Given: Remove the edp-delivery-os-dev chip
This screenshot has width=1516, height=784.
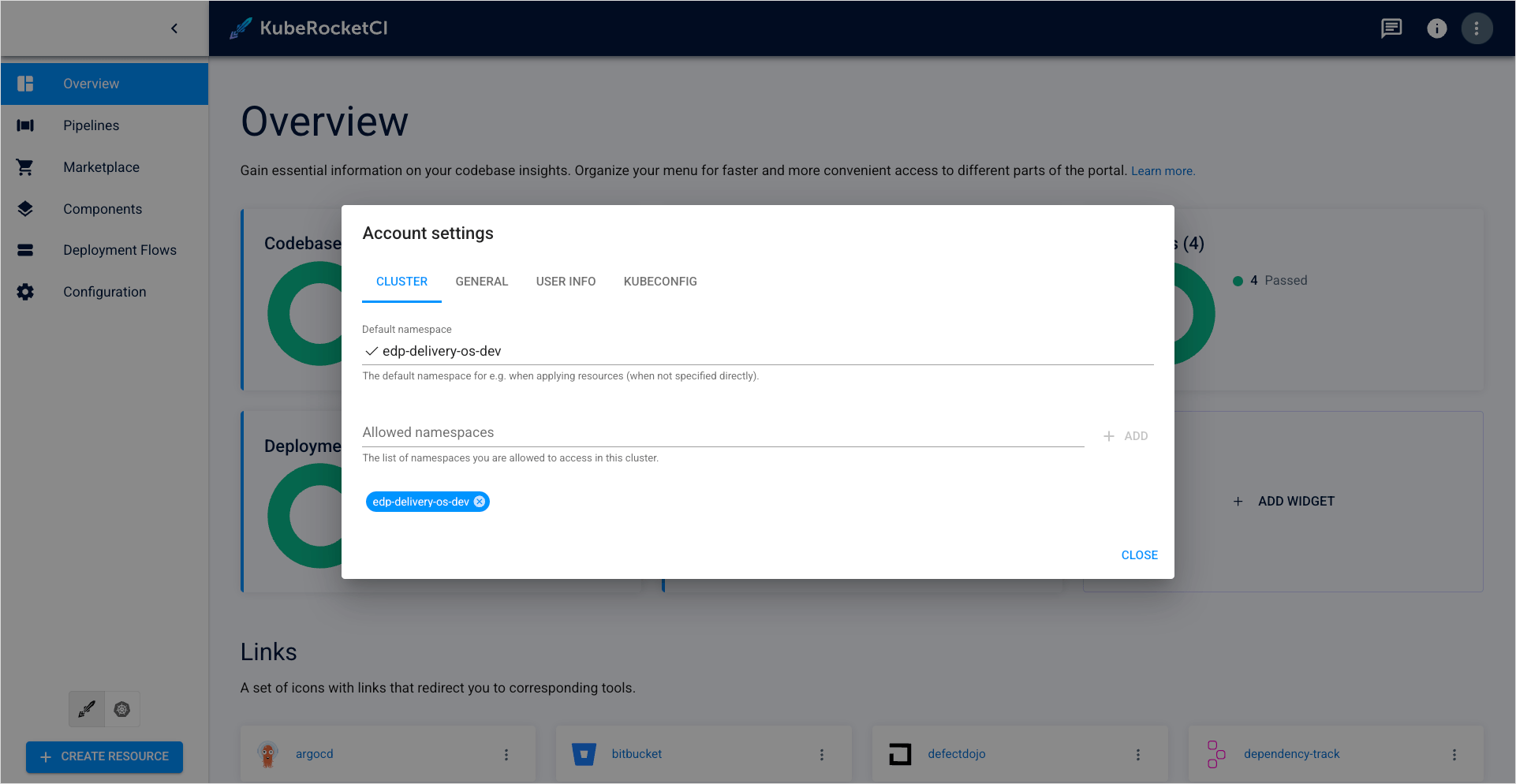Looking at the screenshot, I should (x=480, y=502).
